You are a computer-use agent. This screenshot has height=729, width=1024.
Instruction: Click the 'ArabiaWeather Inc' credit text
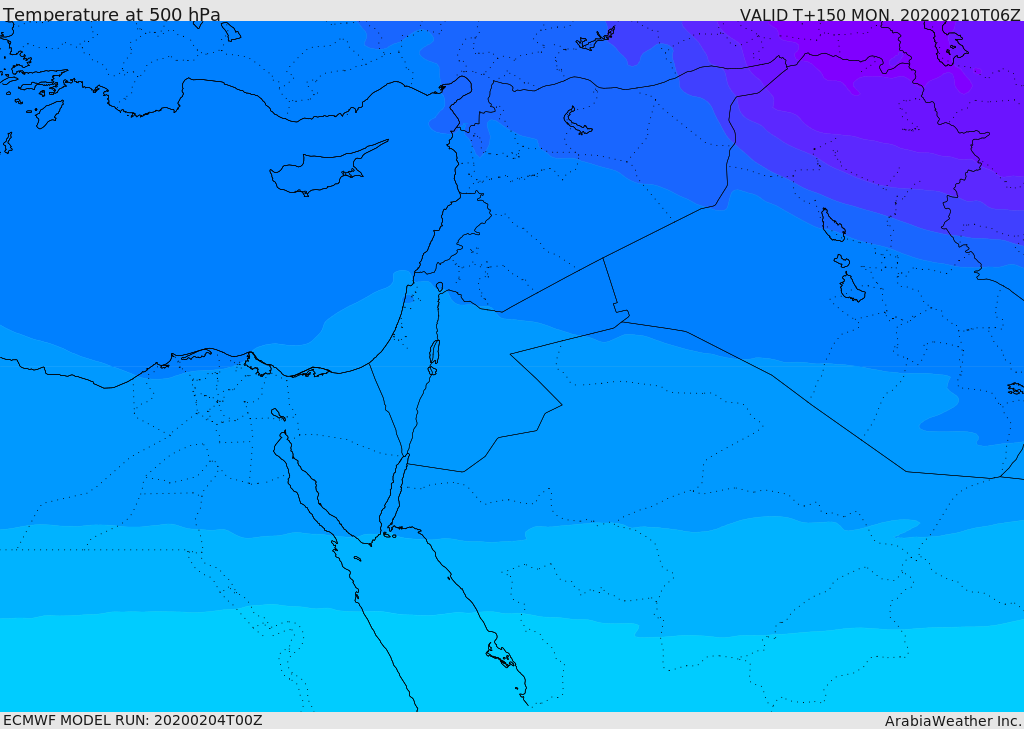tap(953, 721)
